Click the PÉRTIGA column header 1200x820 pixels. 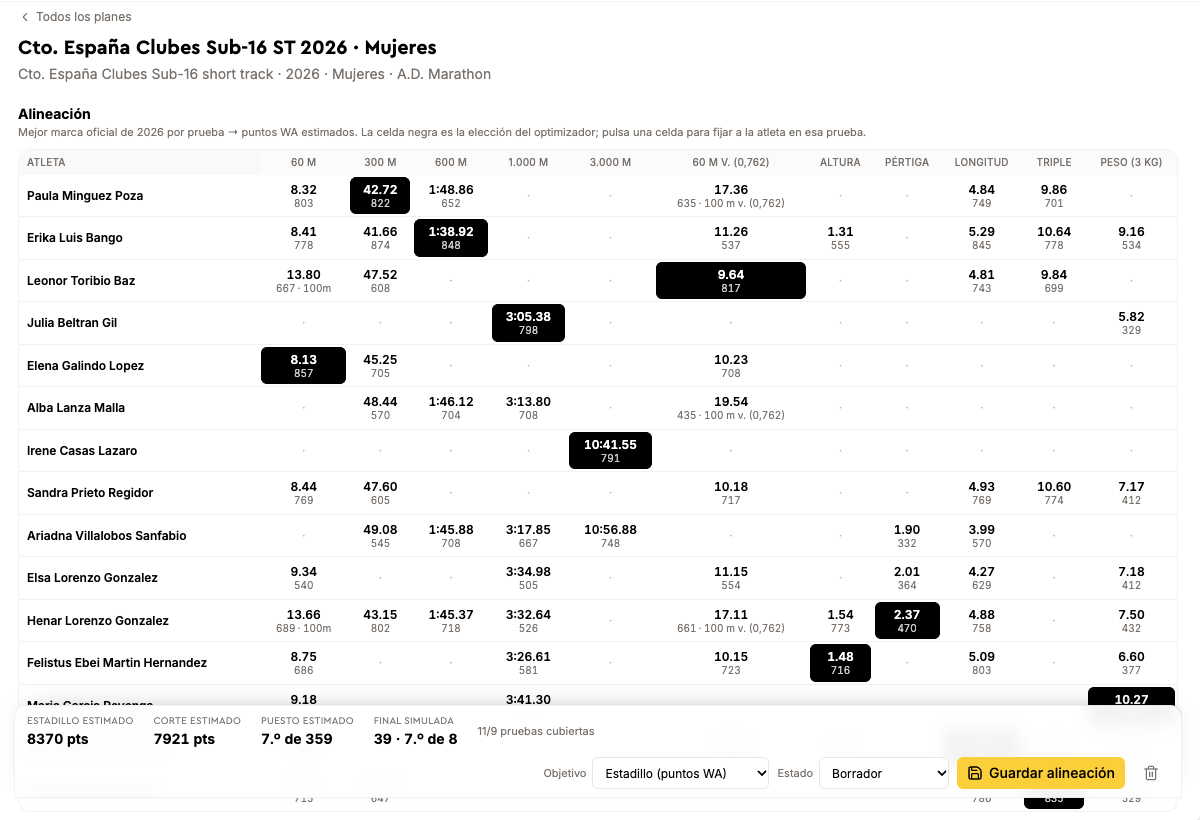(x=907, y=162)
